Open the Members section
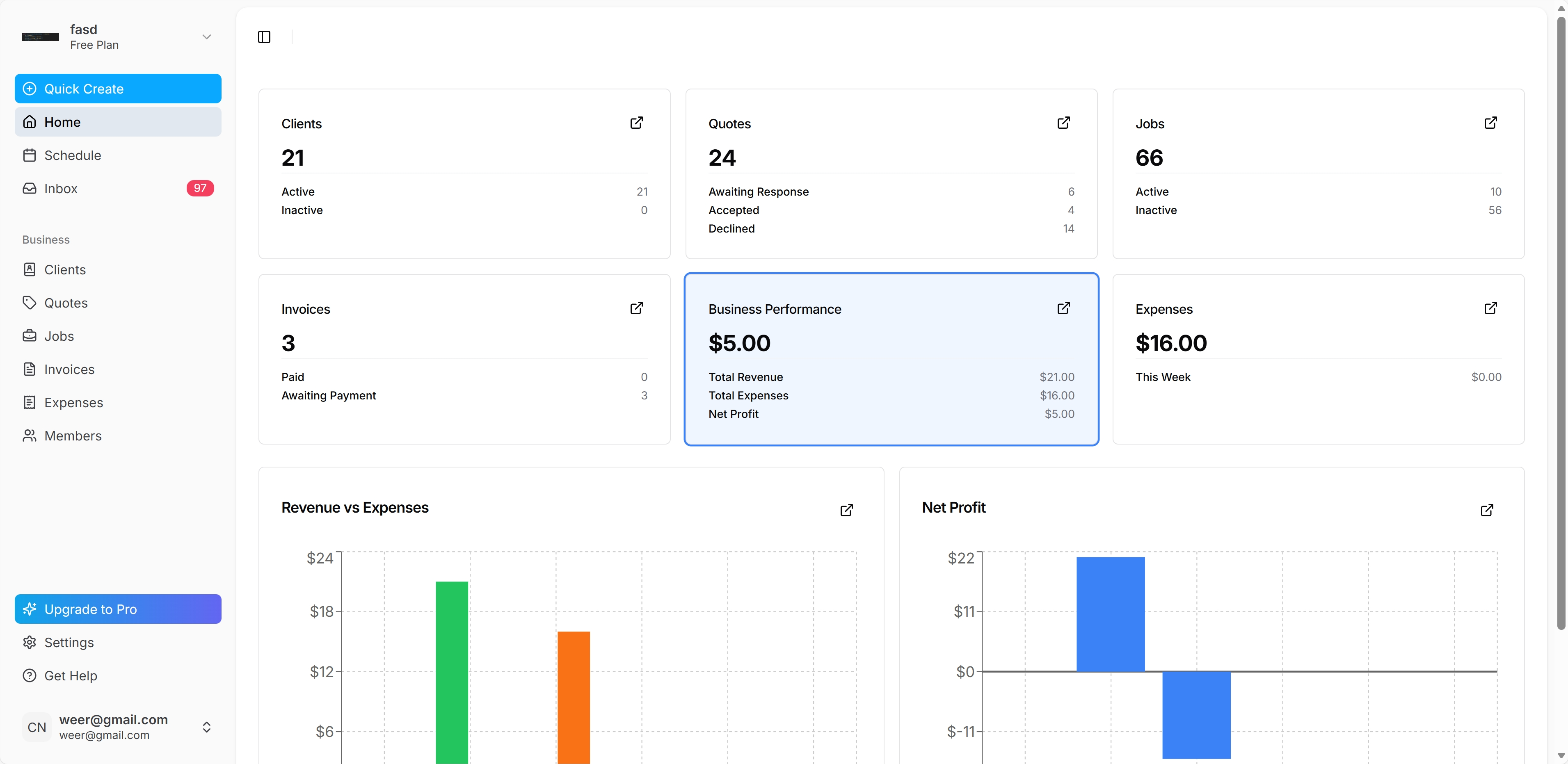The image size is (1568, 764). click(x=73, y=436)
